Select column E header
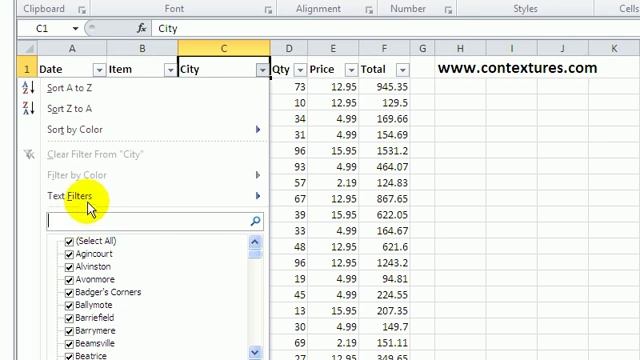640x360 pixels. (333, 49)
